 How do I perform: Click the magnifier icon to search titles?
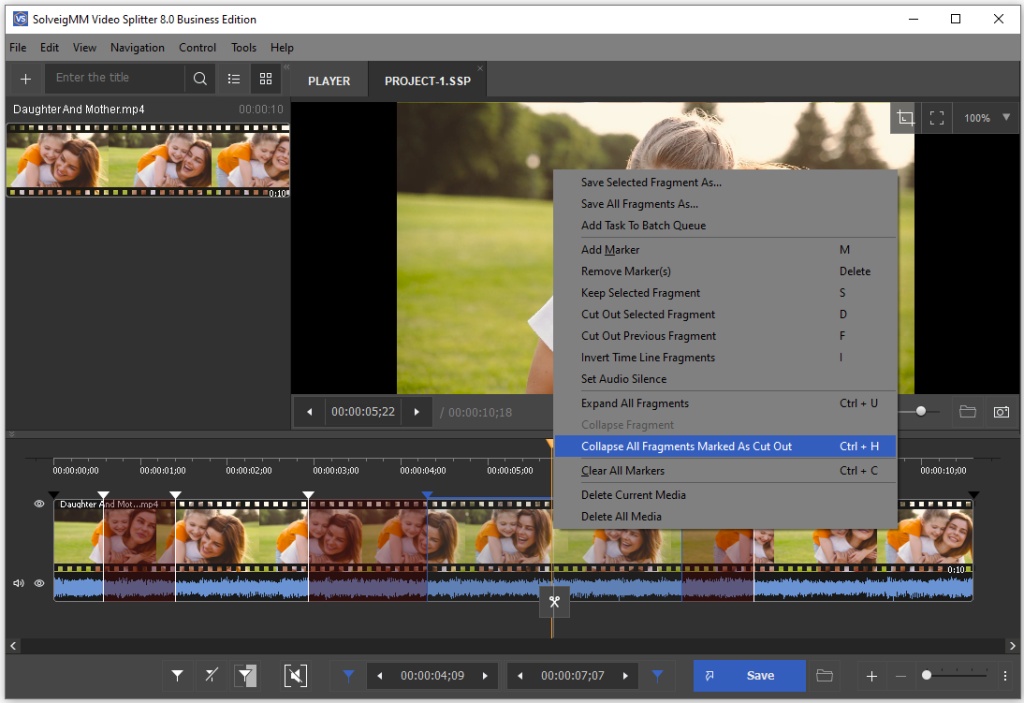click(x=200, y=78)
